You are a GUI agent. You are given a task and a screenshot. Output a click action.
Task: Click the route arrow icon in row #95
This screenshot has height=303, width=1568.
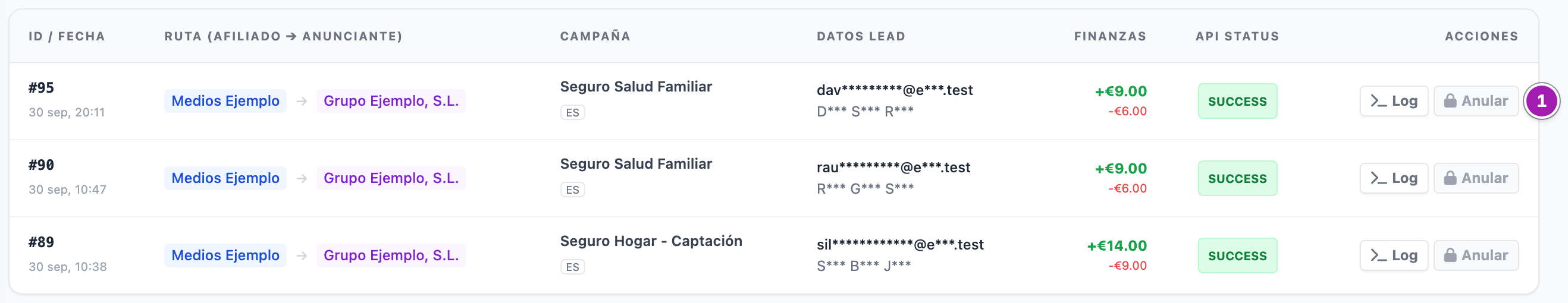click(x=302, y=101)
